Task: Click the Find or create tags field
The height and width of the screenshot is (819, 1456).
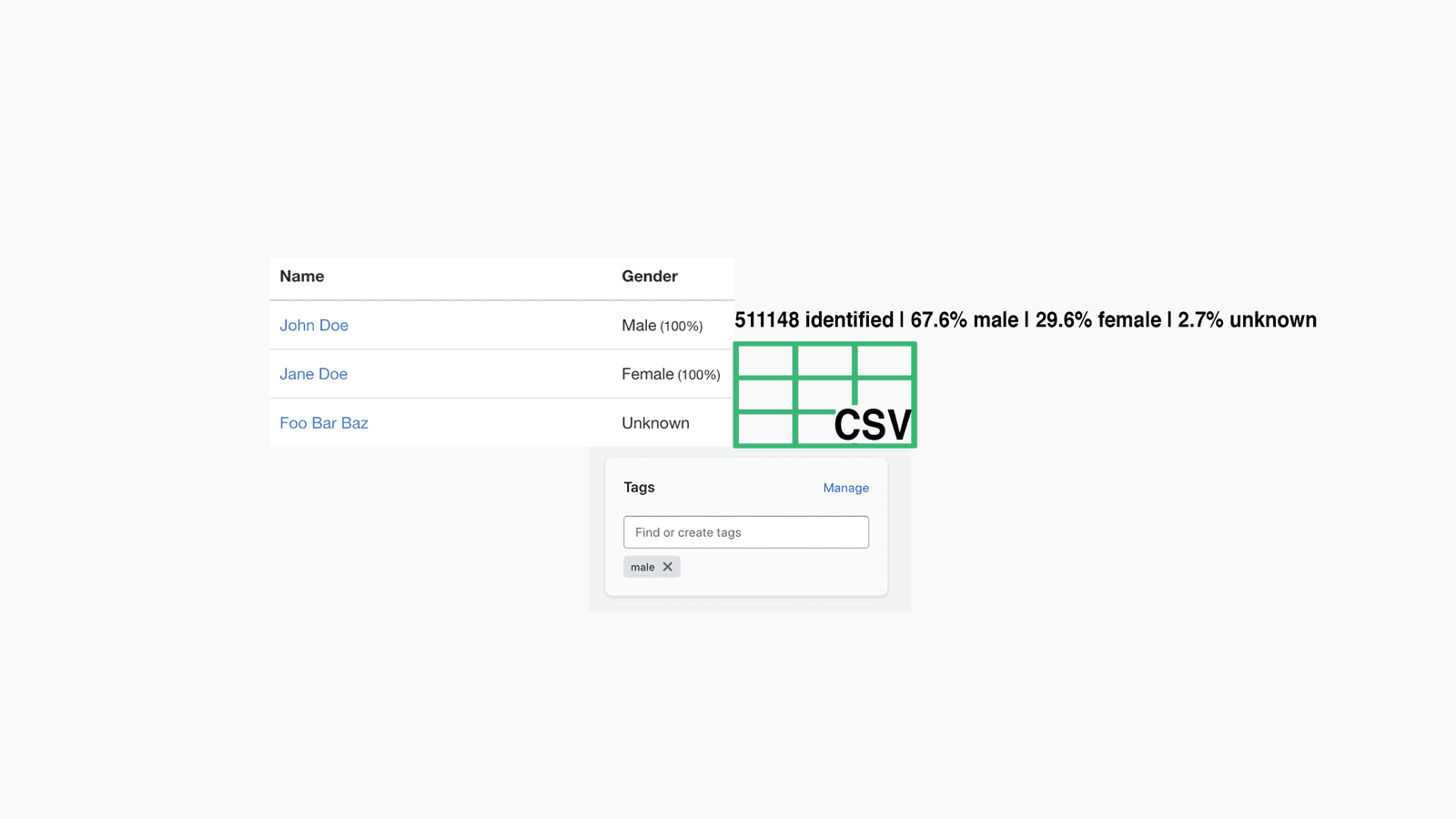Action: click(745, 531)
